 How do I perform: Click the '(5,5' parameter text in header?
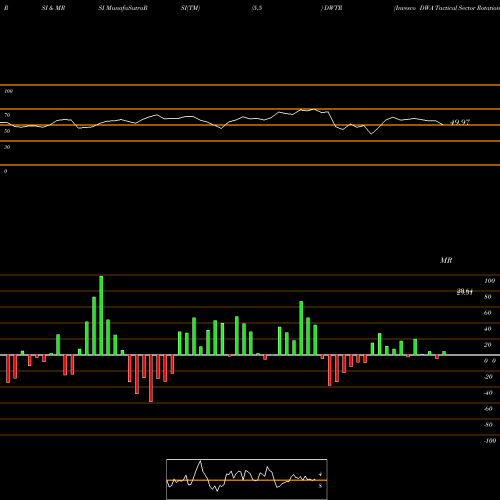[257, 8]
